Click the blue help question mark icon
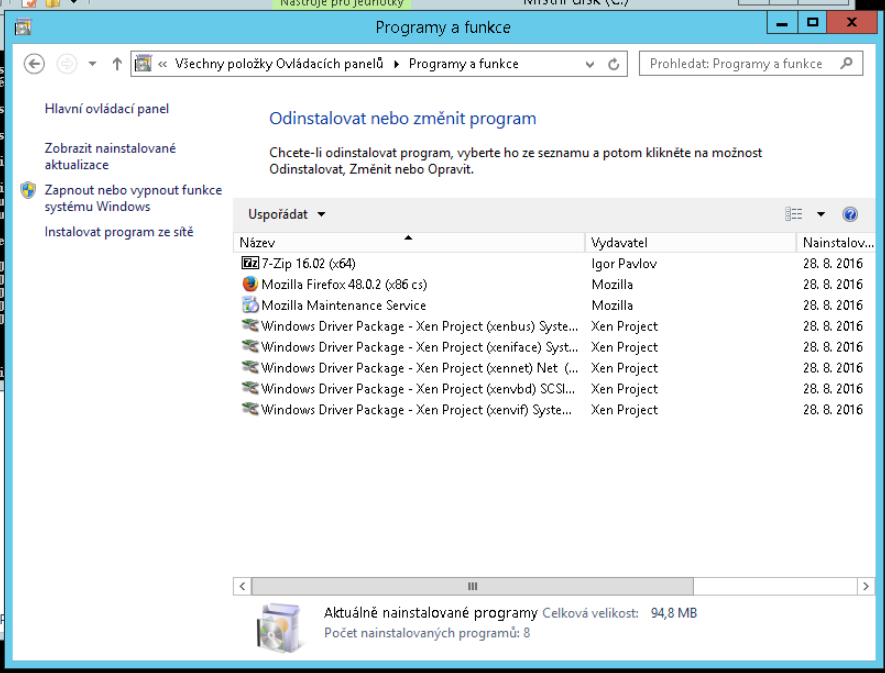Screen dimensions: 885x673 pyautogui.click(x=850, y=214)
